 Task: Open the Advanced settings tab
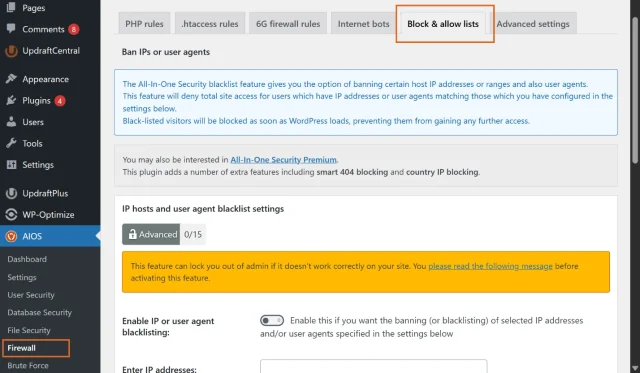(533, 23)
